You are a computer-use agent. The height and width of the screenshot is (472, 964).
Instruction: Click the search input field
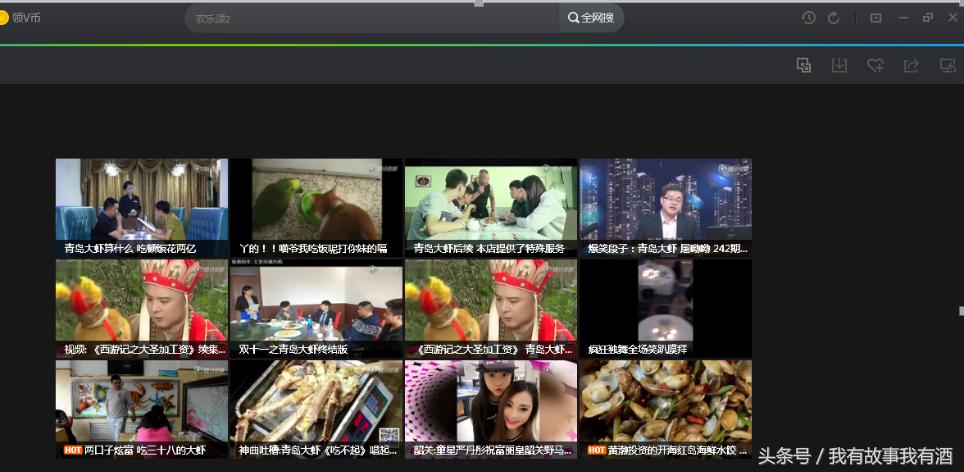370,18
